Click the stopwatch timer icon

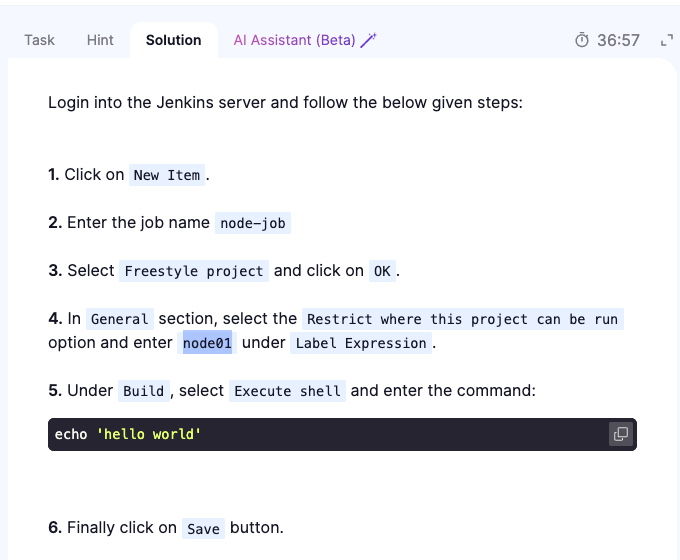click(582, 40)
